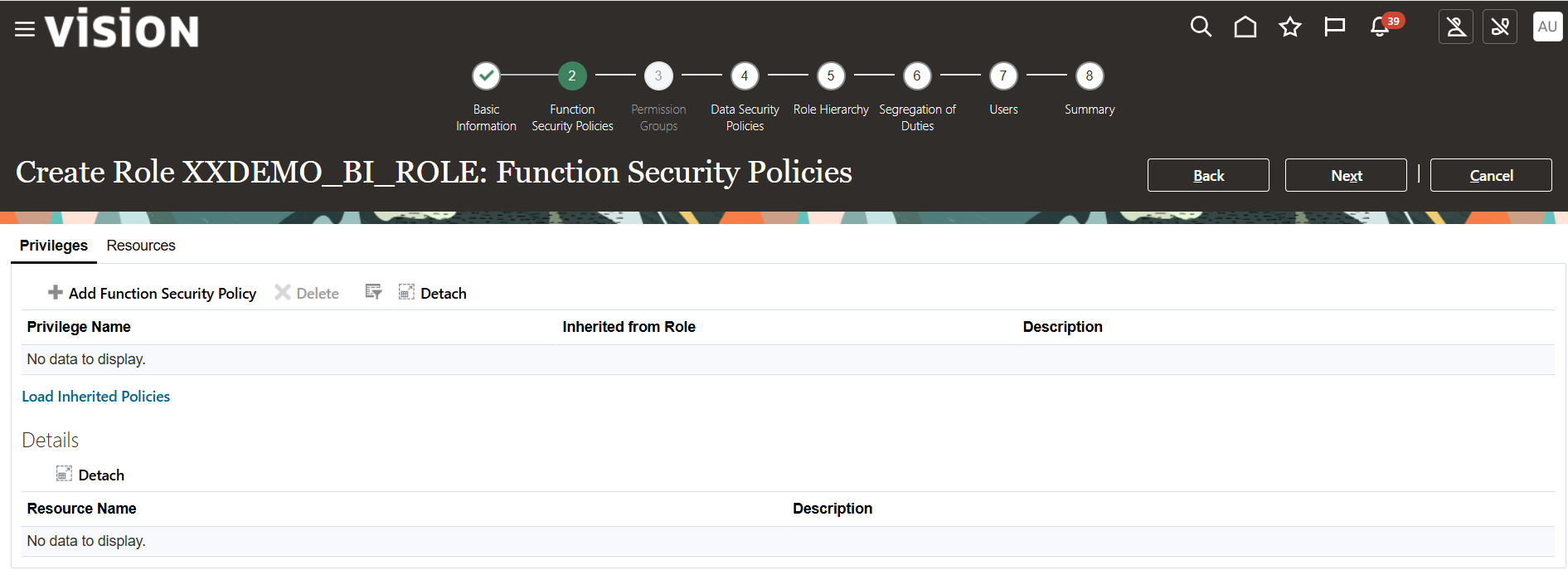Image resolution: width=1568 pixels, height=575 pixels.
Task: Switch to the Resources tab
Action: tap(141, 246)
